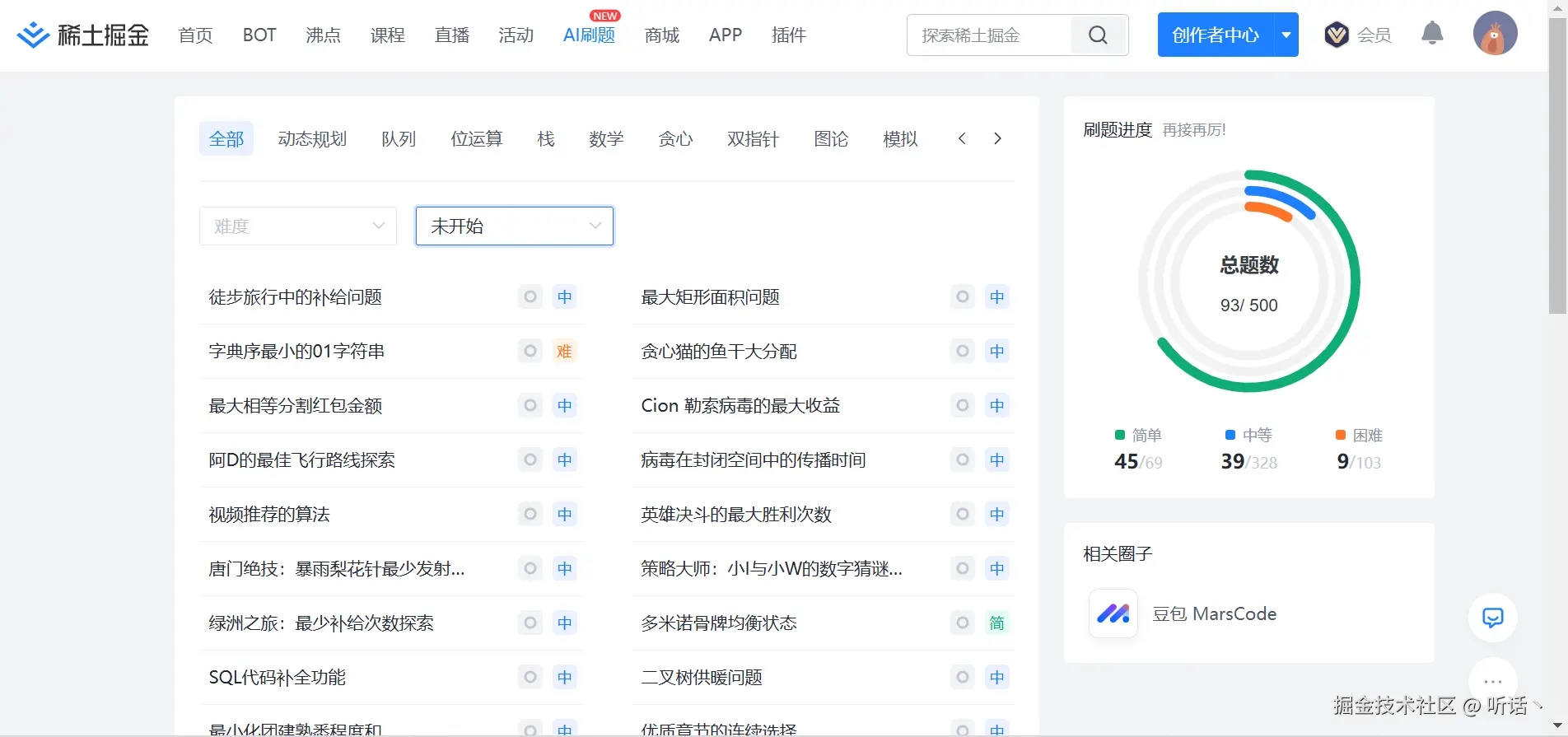Show previous category tags with left chevron
1568x737 pixels.
(962, 138)
